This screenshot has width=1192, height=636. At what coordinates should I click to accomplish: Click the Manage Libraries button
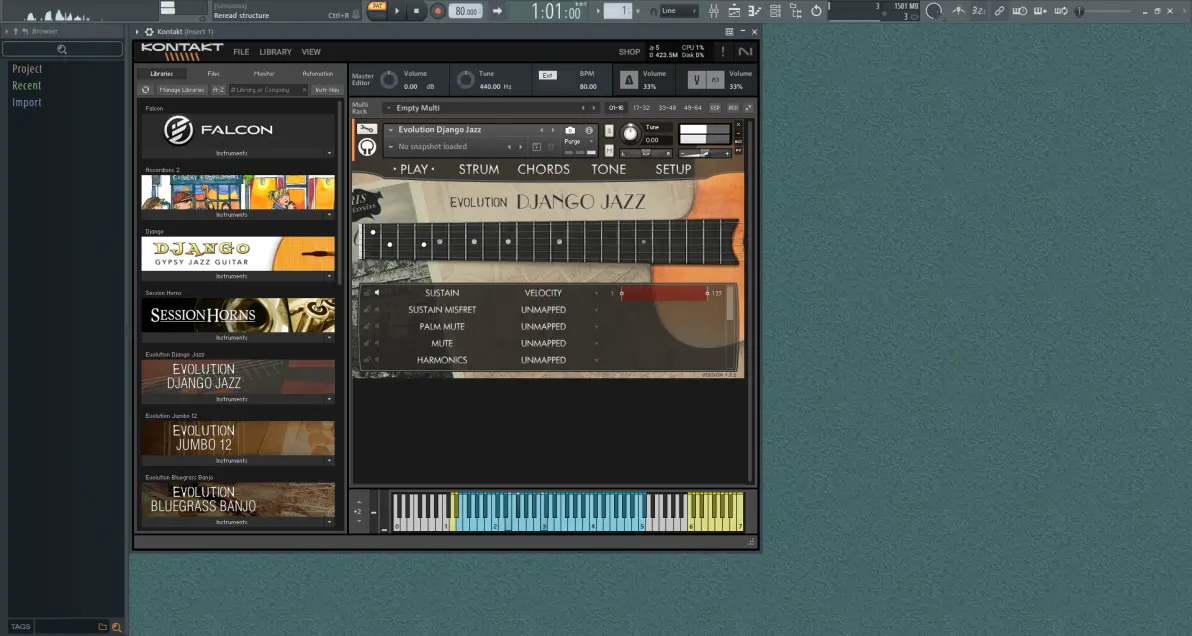point(182,90)
